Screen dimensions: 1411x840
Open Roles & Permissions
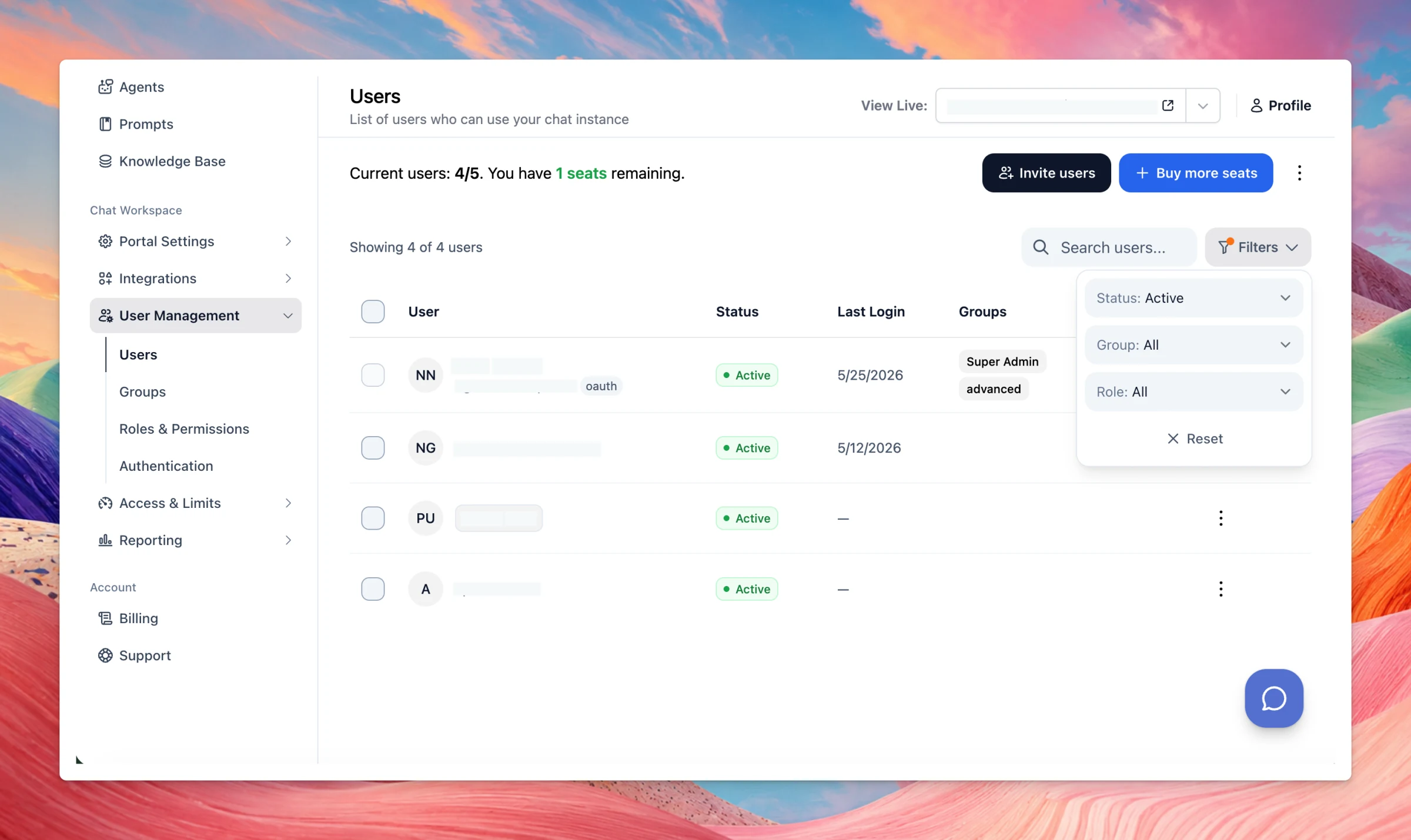tap(184, 429)
